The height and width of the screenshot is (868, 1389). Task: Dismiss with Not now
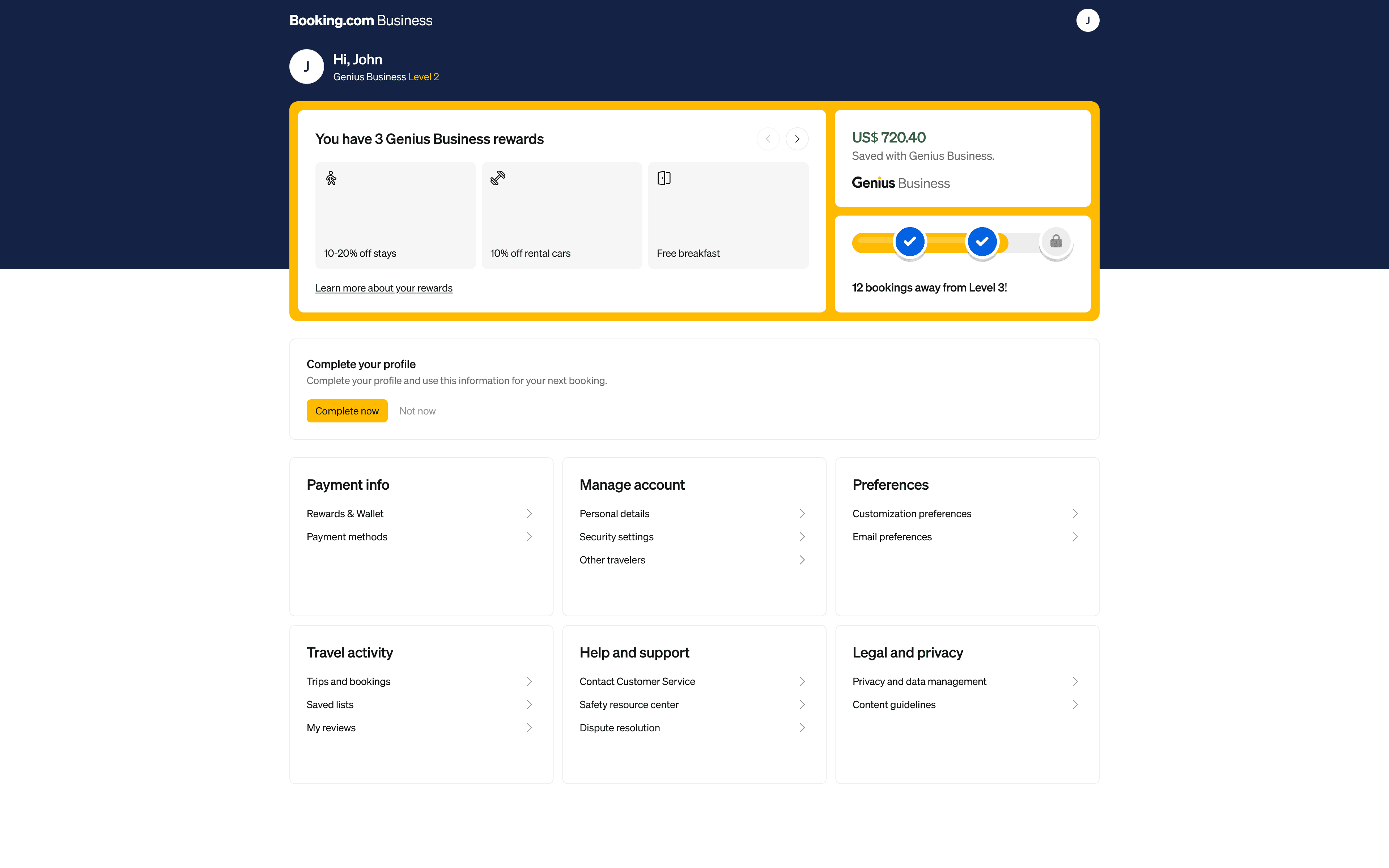pyautogui.click(x=417, y=411)
